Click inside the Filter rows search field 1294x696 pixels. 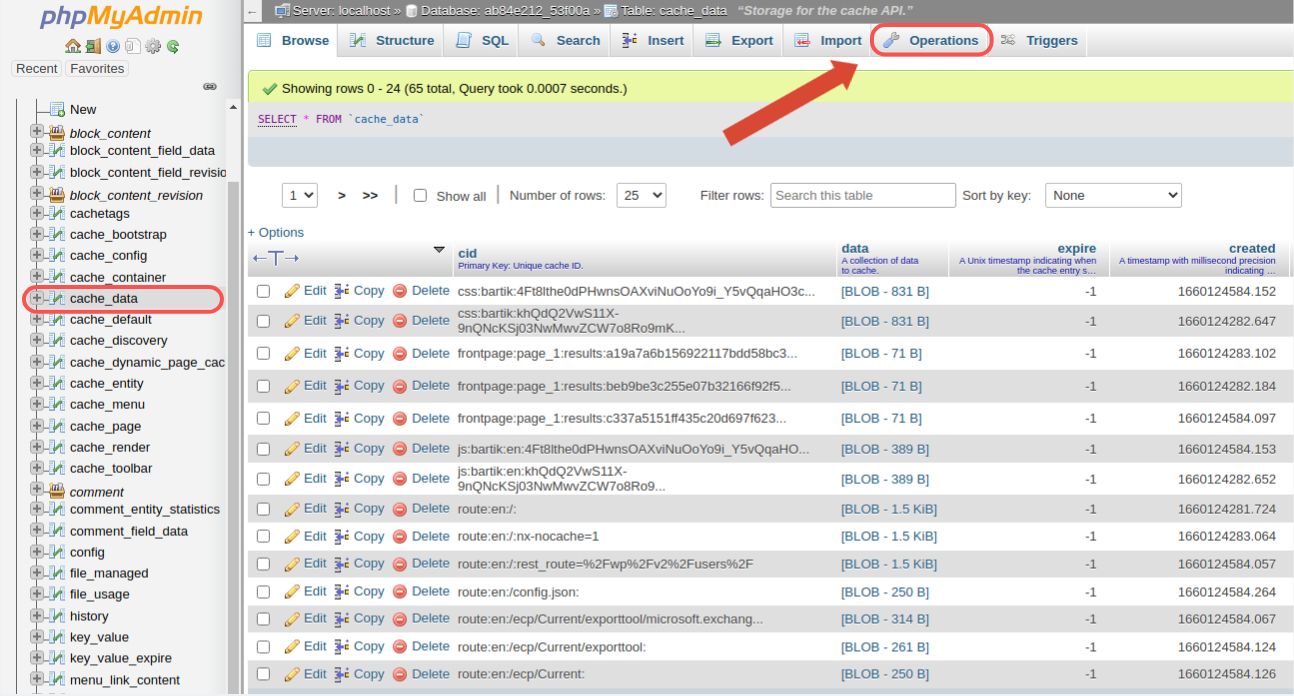click(x=862, y=195)
